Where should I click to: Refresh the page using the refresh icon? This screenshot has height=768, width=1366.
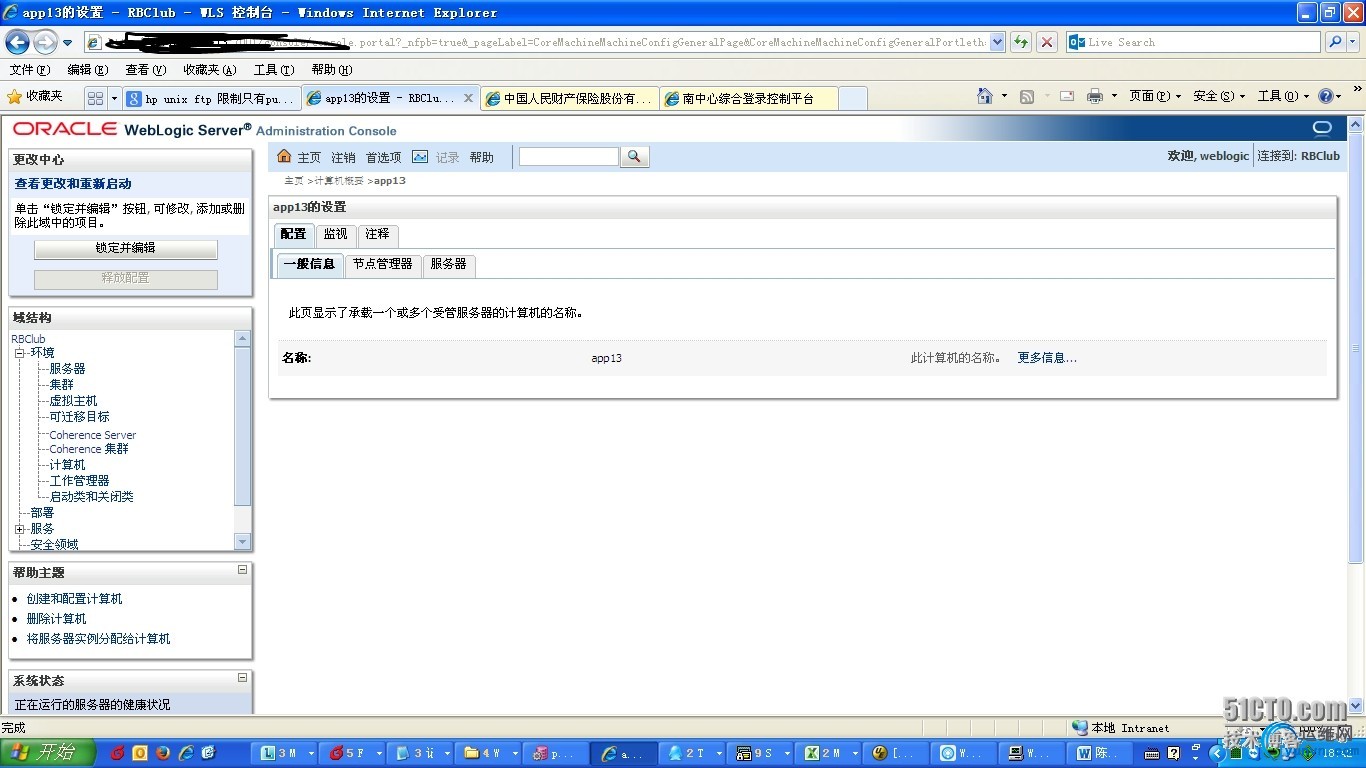[x=1021, y=42]
